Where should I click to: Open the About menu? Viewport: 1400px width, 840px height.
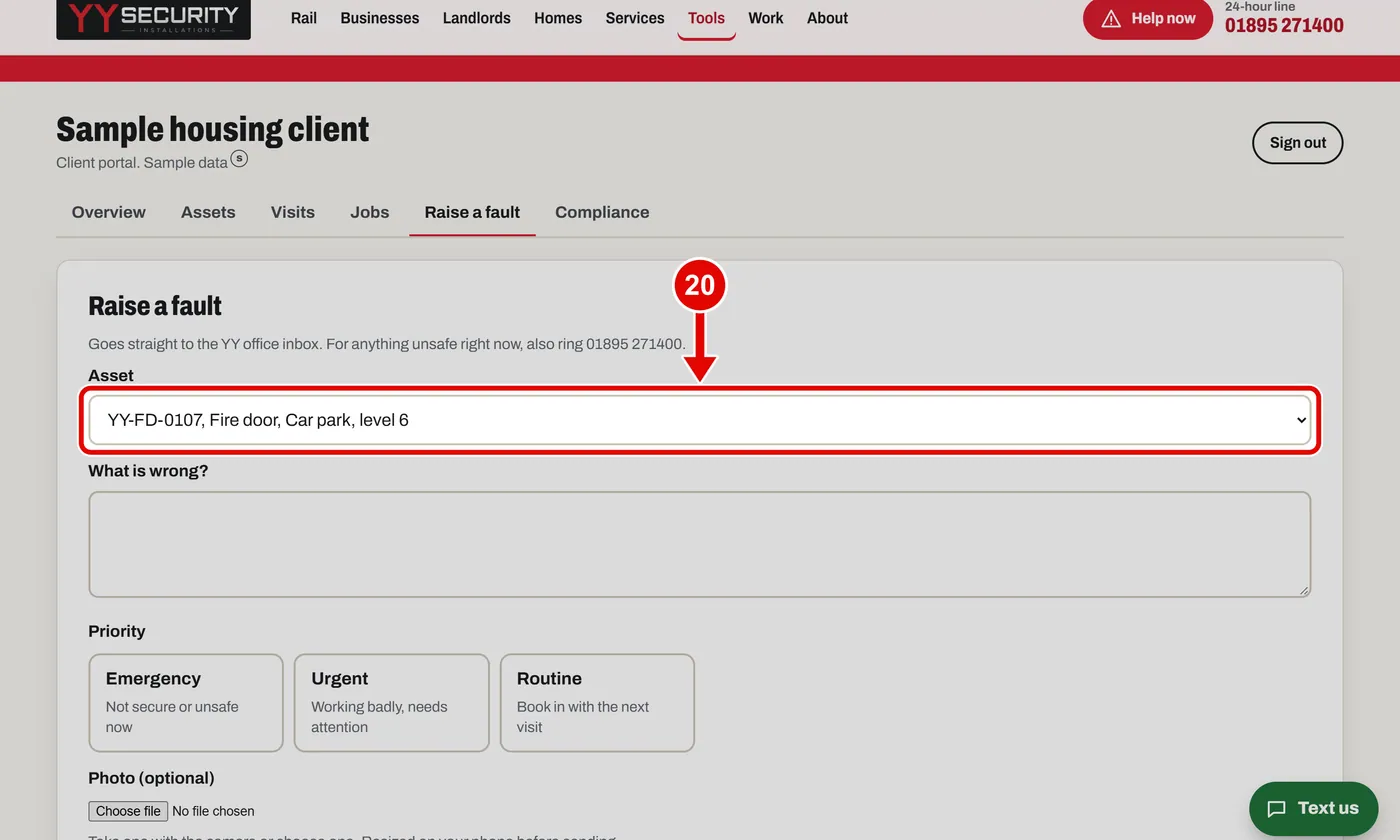827,18
